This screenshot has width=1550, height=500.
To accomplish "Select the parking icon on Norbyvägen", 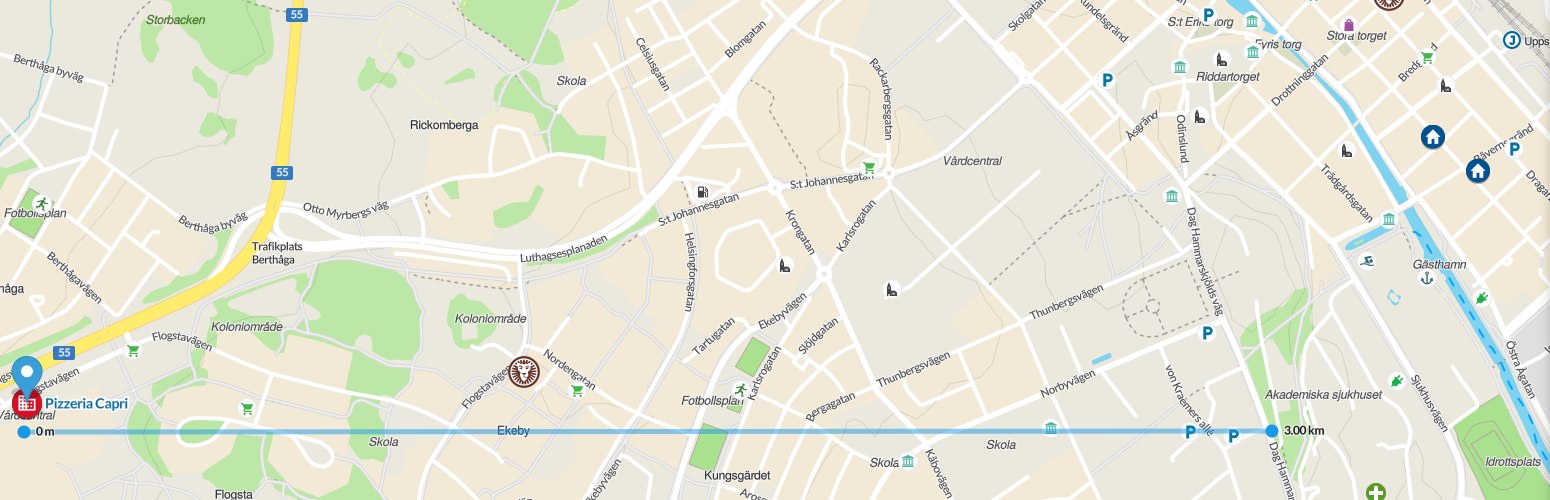I will pos(1207,333).
